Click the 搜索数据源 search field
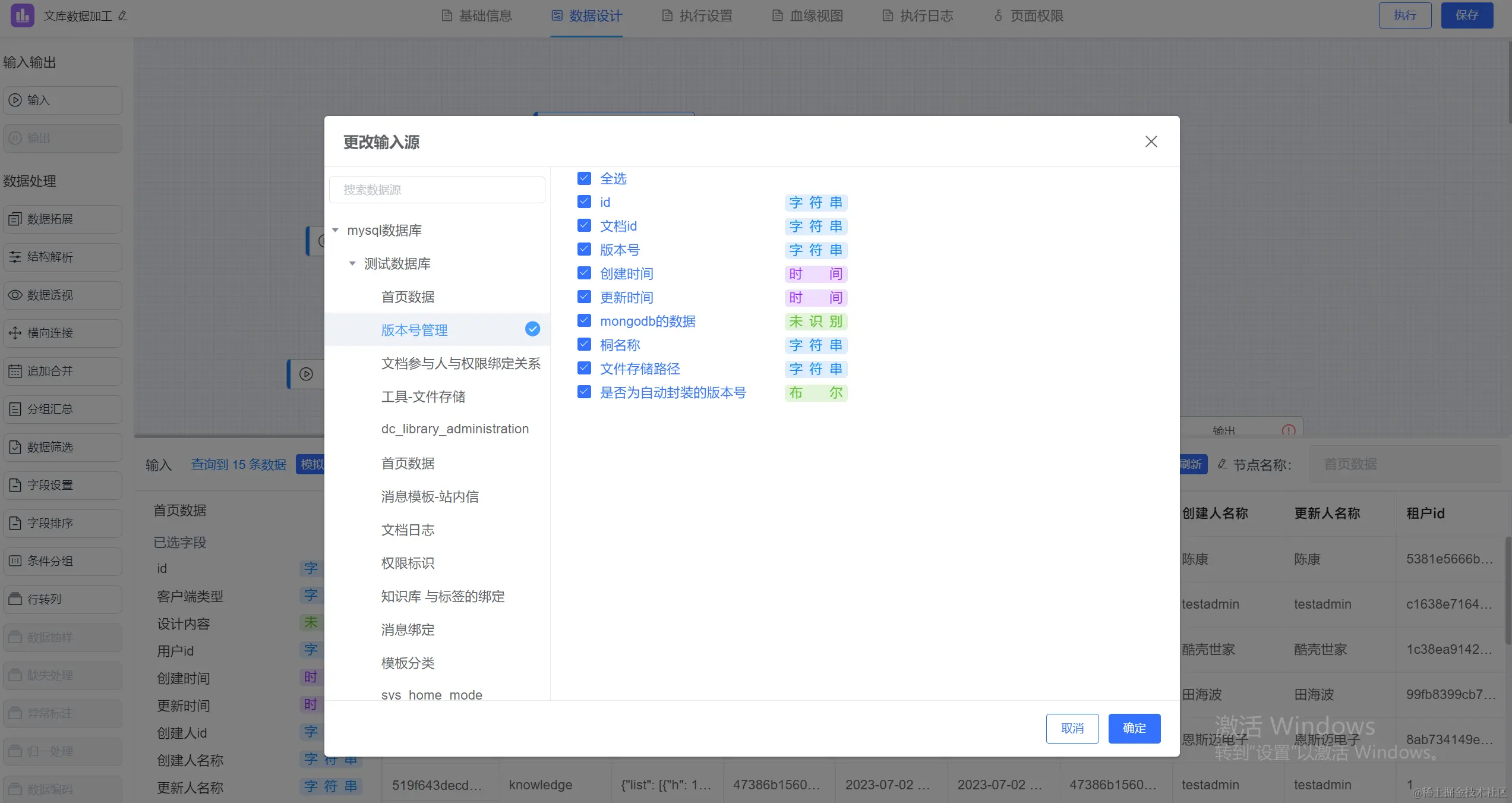 point(437,190)
